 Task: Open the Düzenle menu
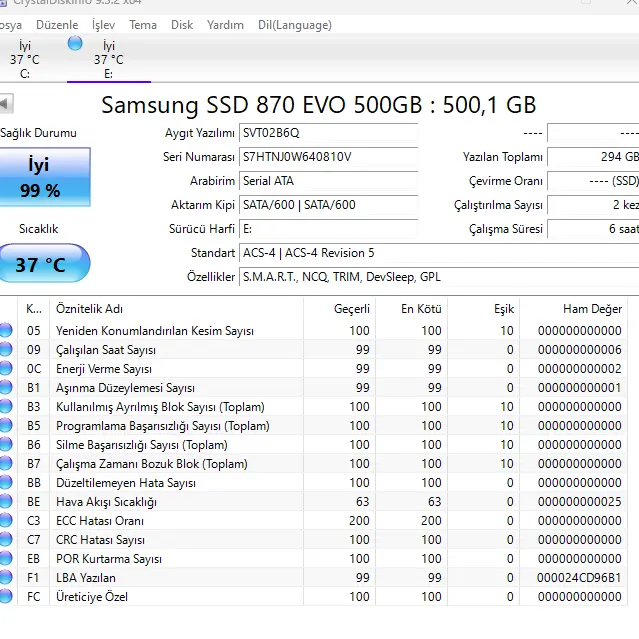click(x=57, y=25)
